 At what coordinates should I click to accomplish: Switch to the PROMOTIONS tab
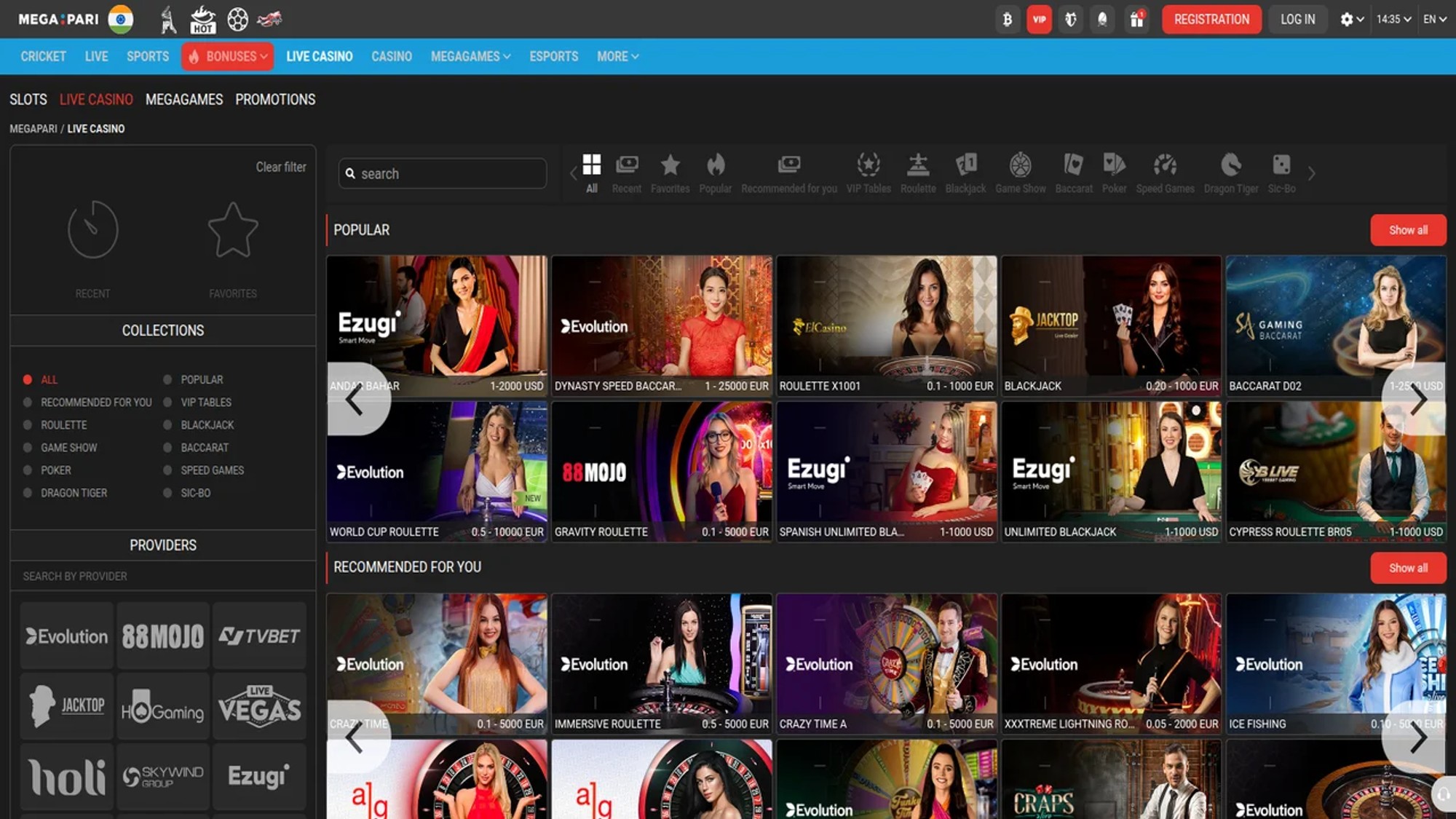[x=275, y=100]
